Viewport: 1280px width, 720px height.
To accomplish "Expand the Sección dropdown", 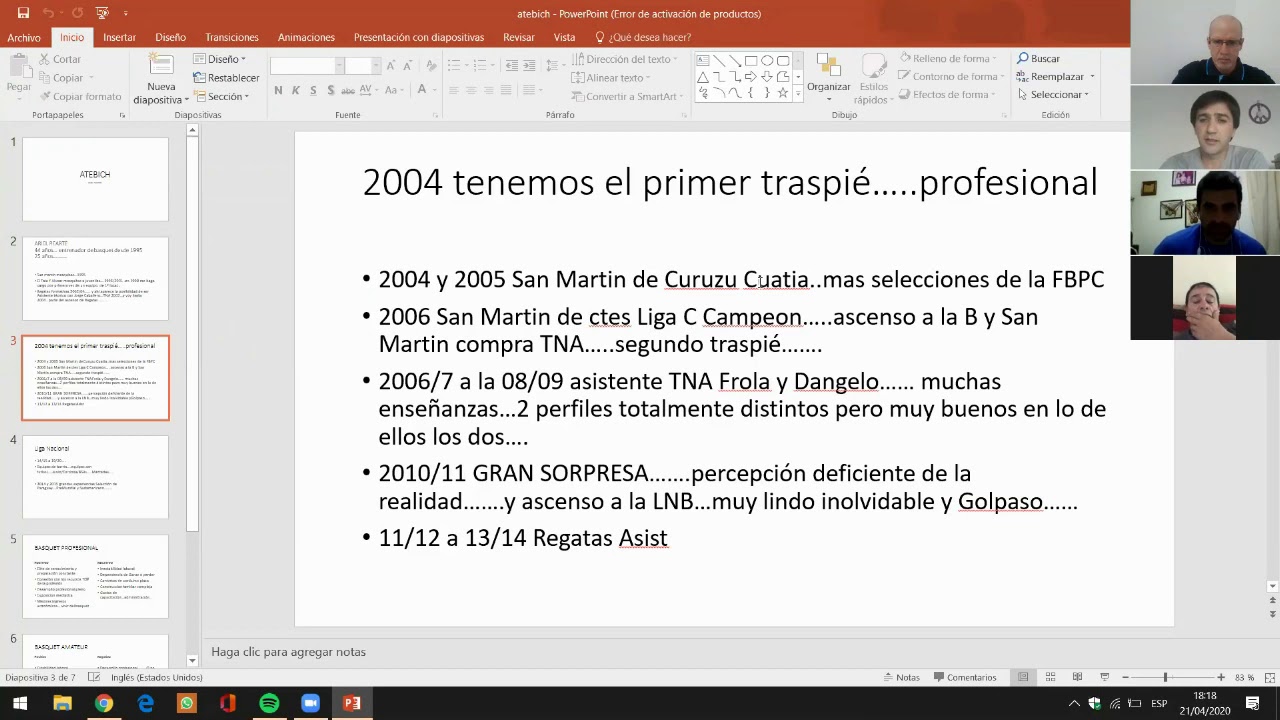I will pyautogui.click(x=221, y=97).
